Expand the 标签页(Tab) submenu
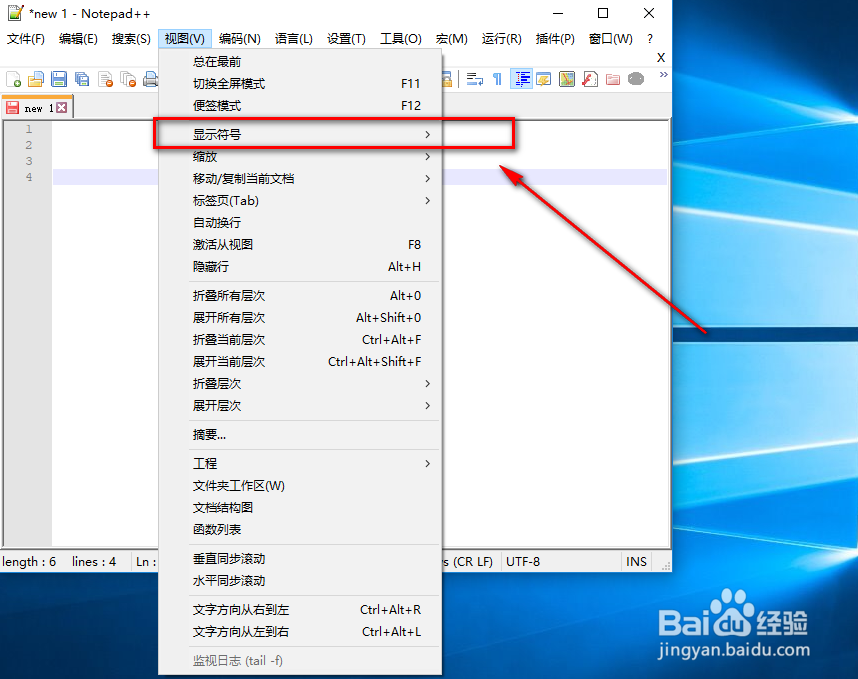Viewport: 858px width, 679px height. pos(300,200)
